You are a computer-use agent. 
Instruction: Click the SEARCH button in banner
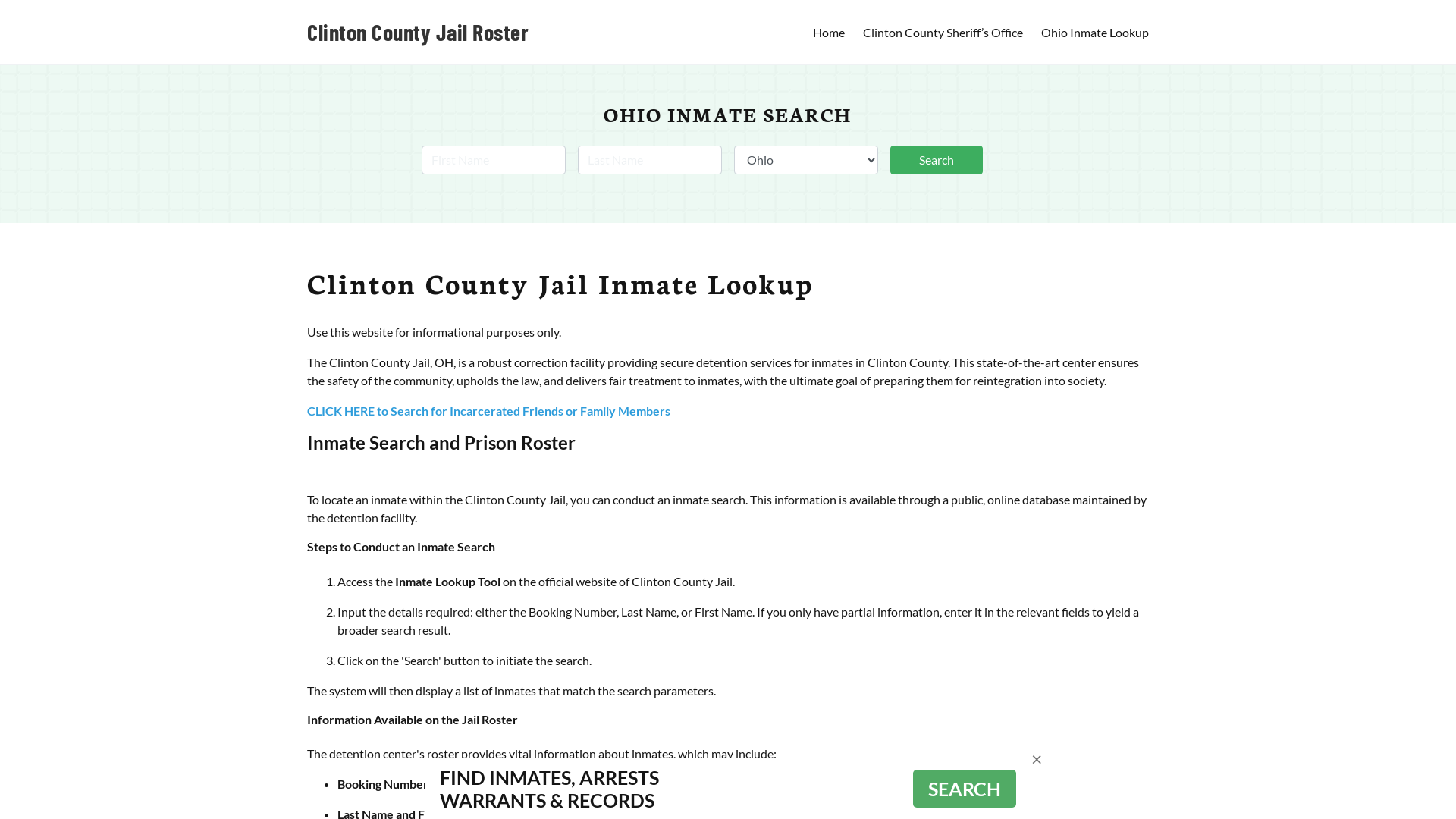coord(964,788)
